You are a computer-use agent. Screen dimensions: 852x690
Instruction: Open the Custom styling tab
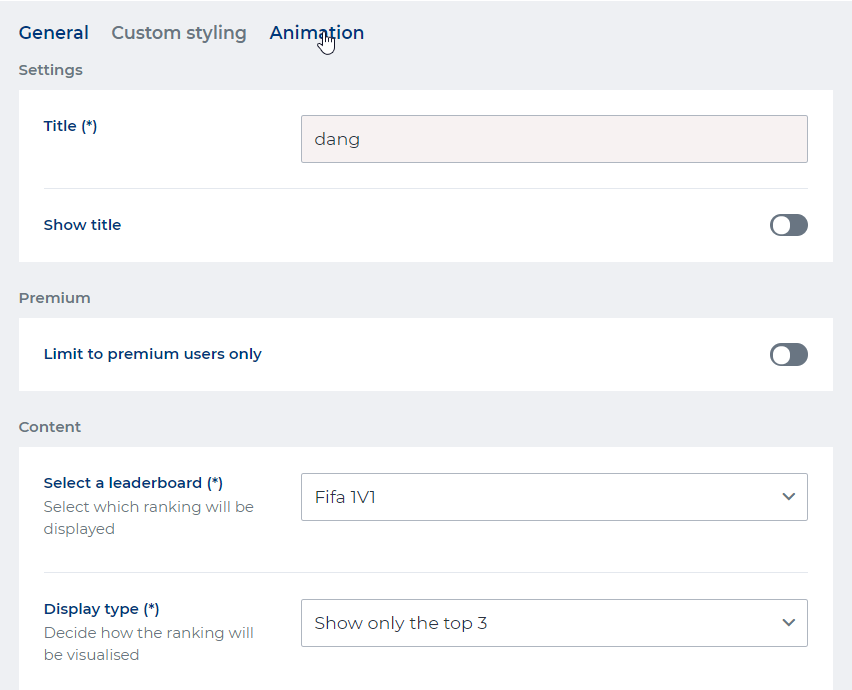point(179,33)
